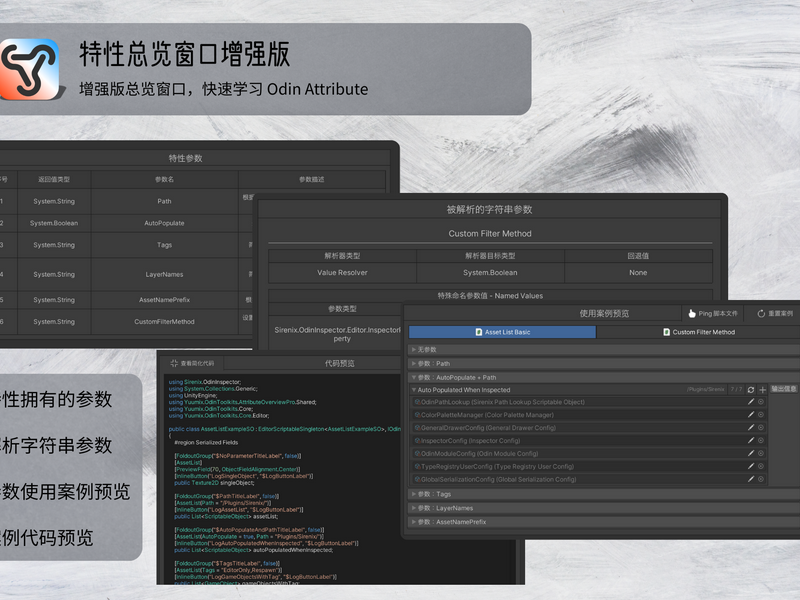Click the Path cell in the 特性参数 table
The width and height of the screenshot is (800, 600).
coord(164,201)
